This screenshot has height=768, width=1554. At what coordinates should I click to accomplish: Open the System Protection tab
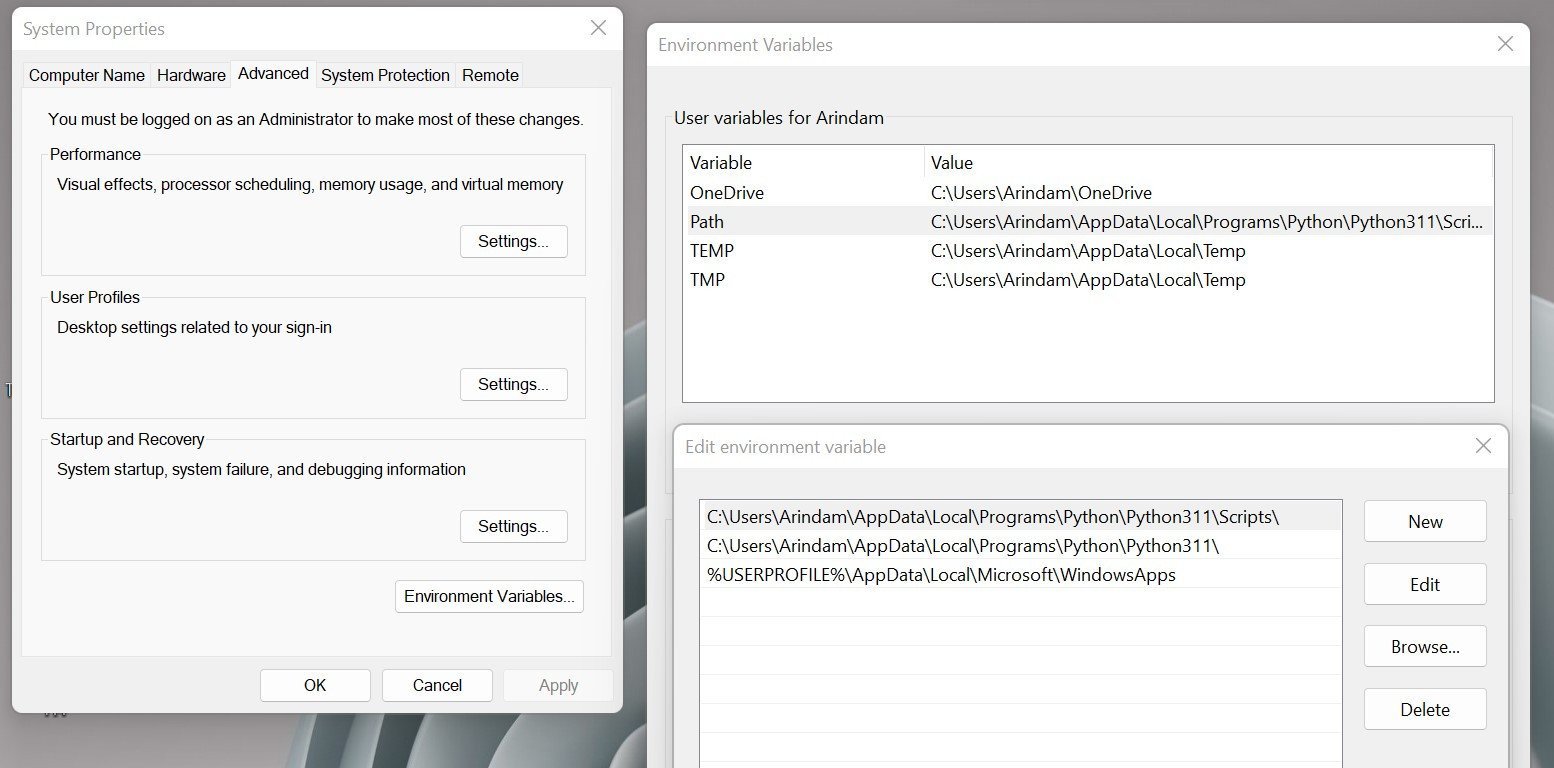click(x=385, y=74)
